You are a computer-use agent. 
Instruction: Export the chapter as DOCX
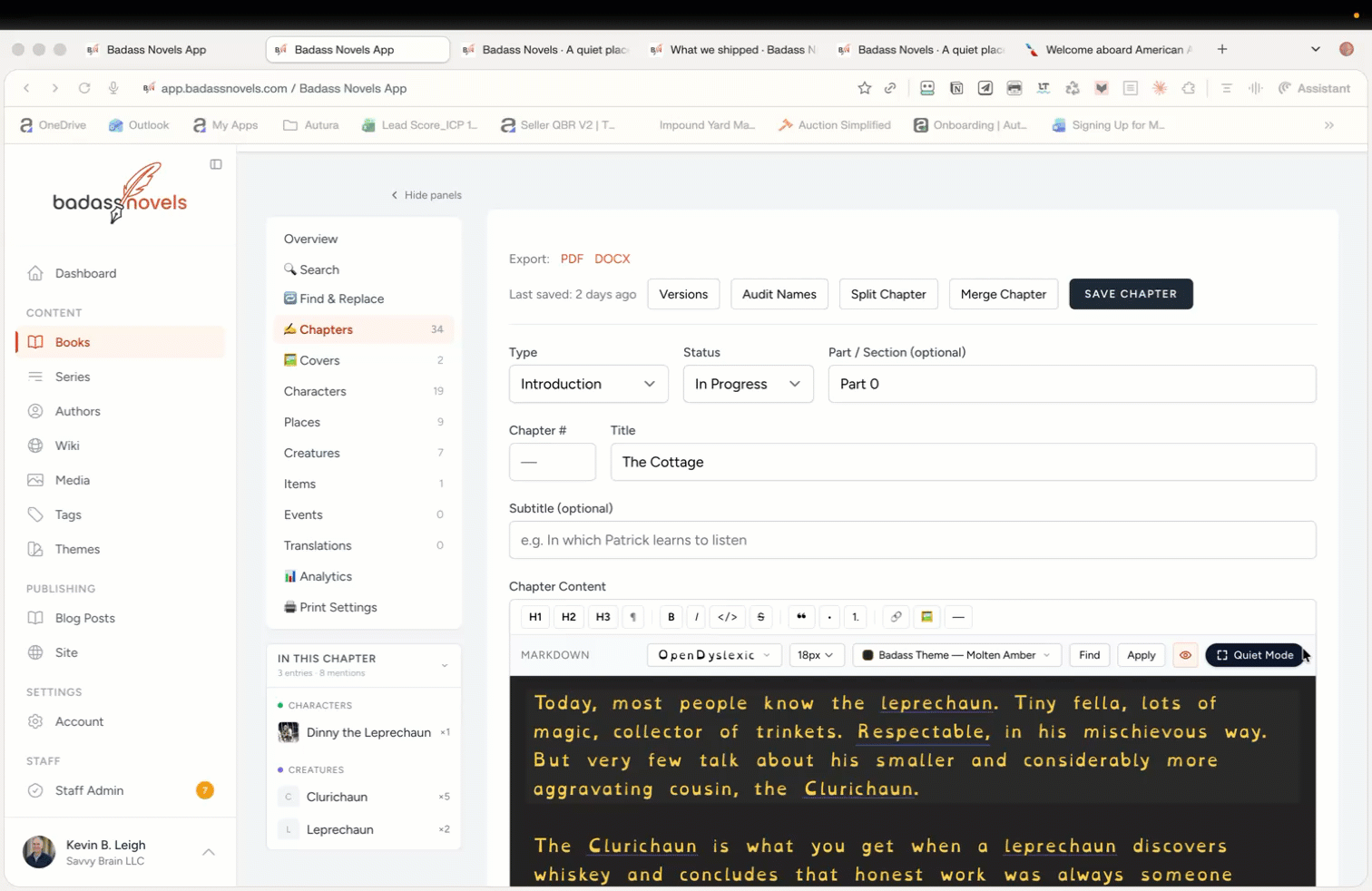coord(612,259)
